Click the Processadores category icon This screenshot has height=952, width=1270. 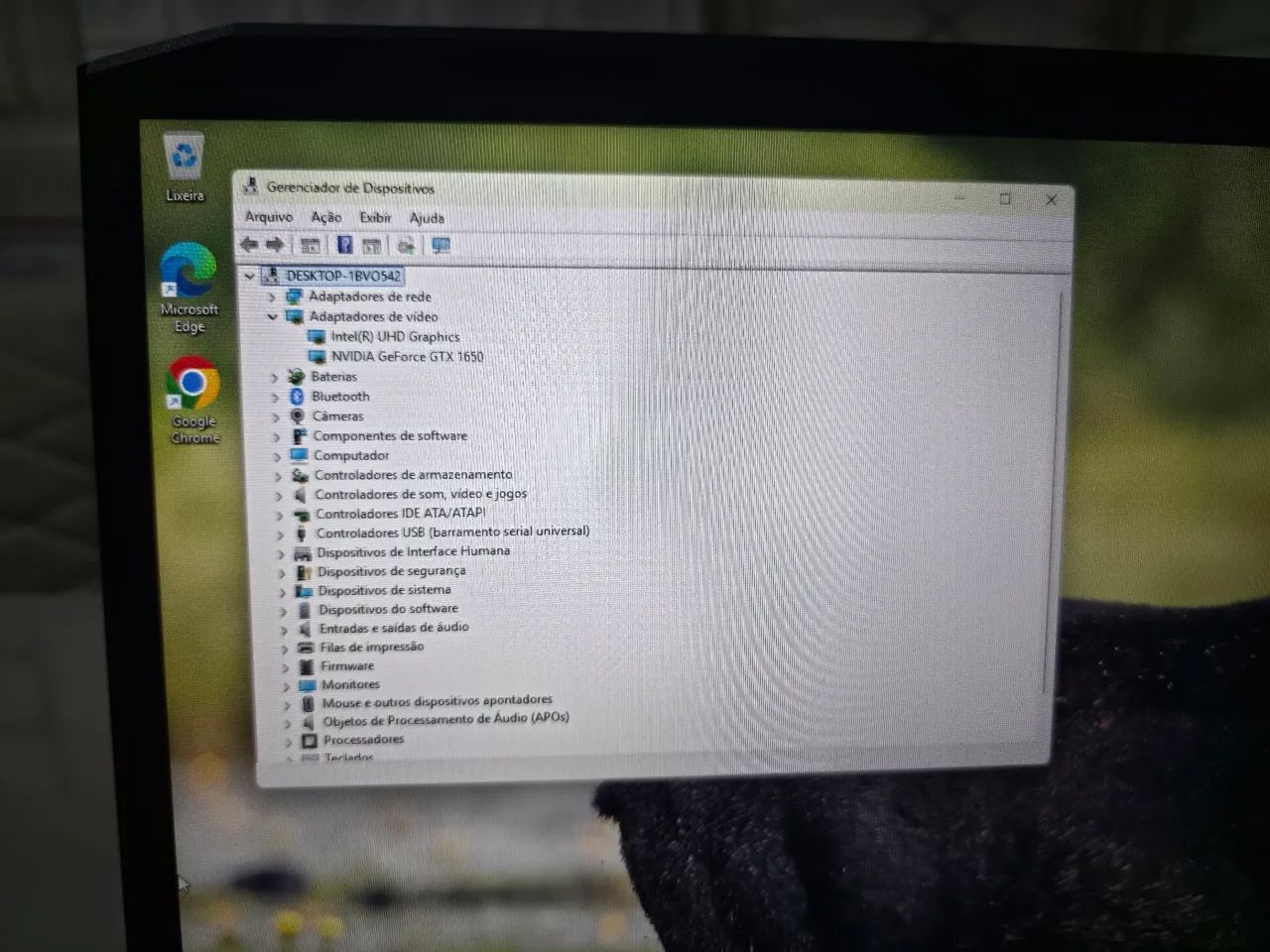point(309,740)
